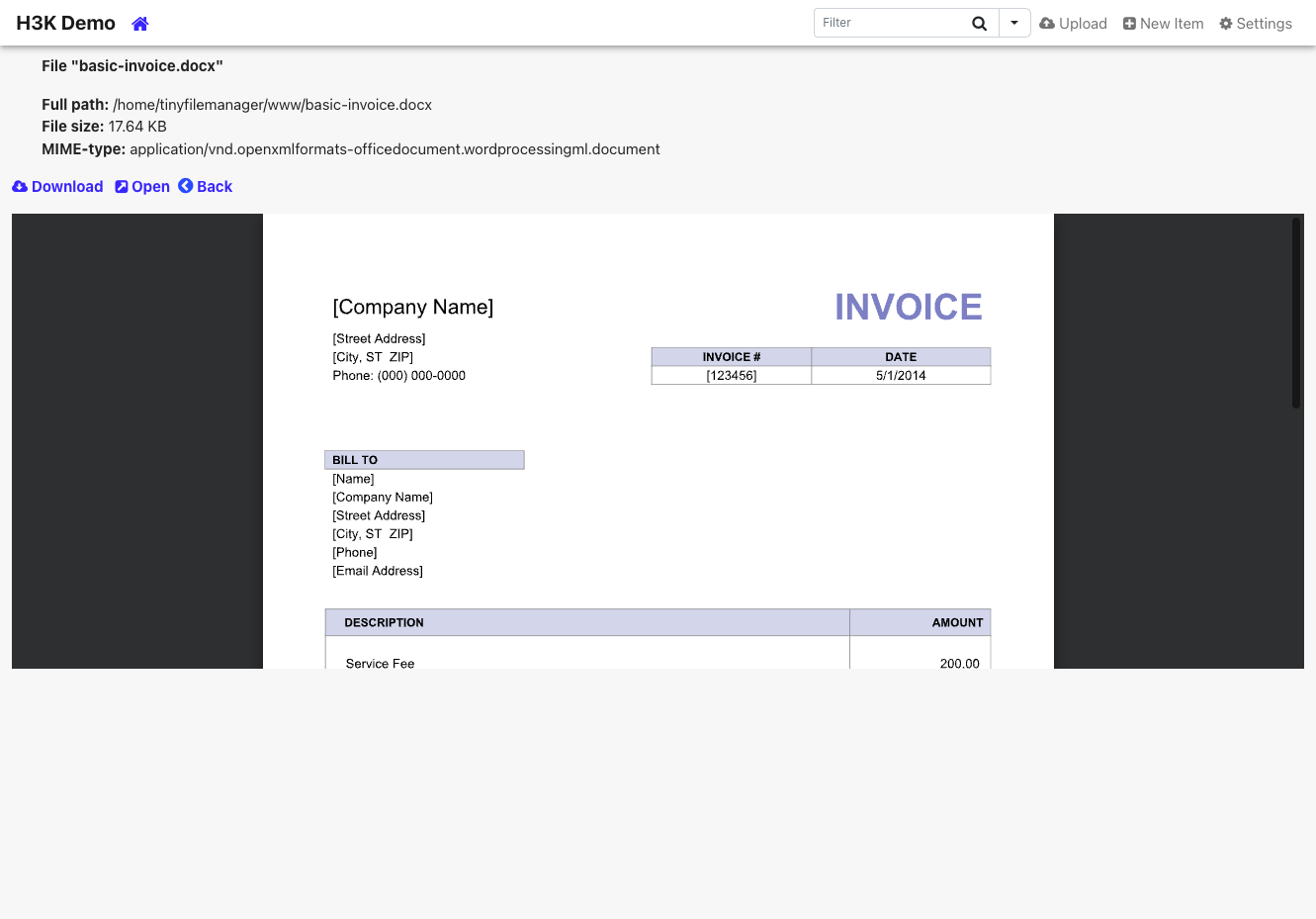Click the search magnifier icon

(980, 24)
